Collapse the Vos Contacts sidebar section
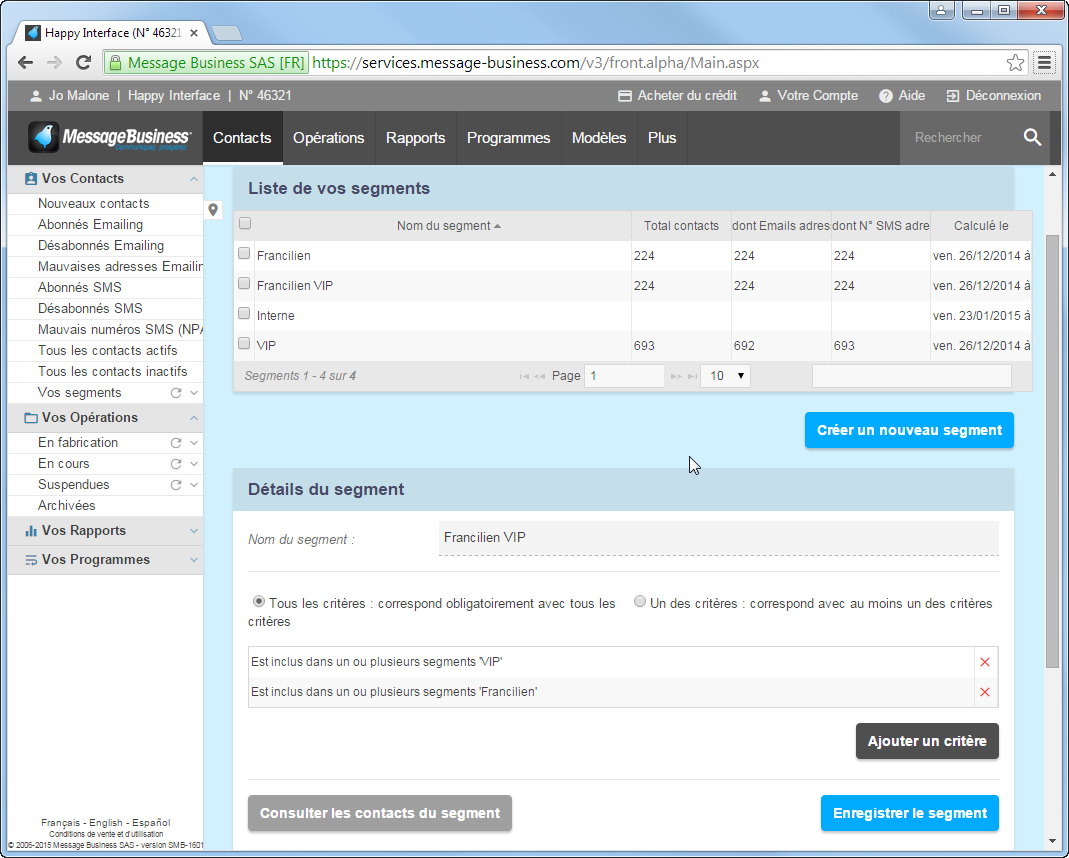The image size is (1069, 858). pyautogui.click(x=193, y=179)
